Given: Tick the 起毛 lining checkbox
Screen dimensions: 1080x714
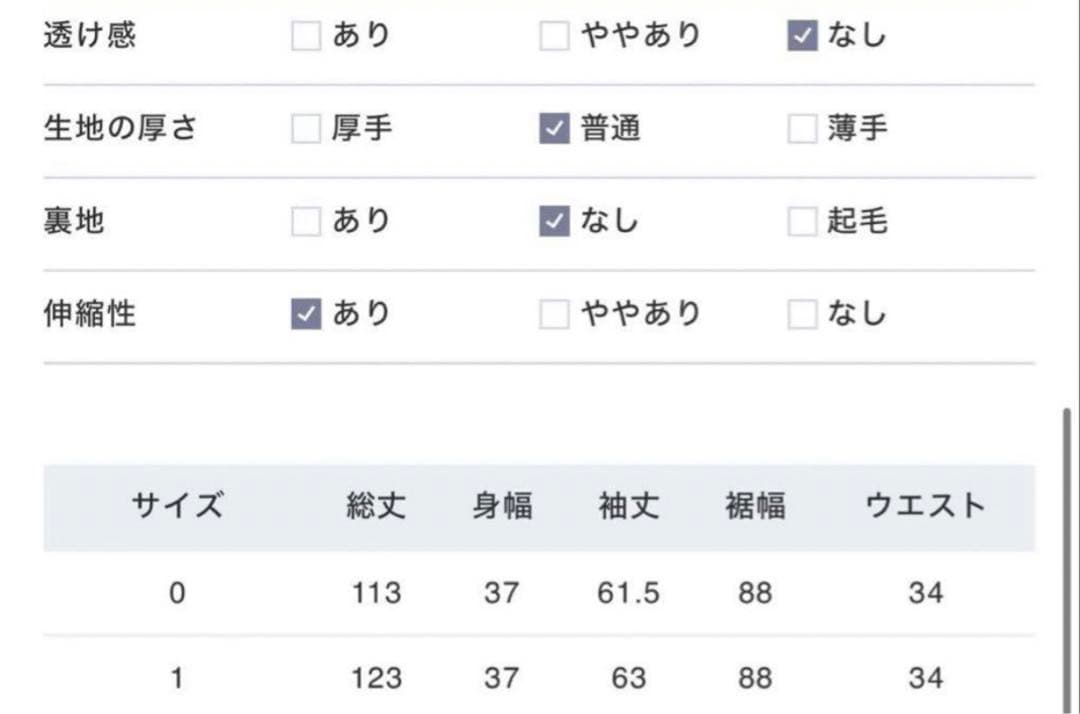Looking at the screenshot, I should point(802,221).
